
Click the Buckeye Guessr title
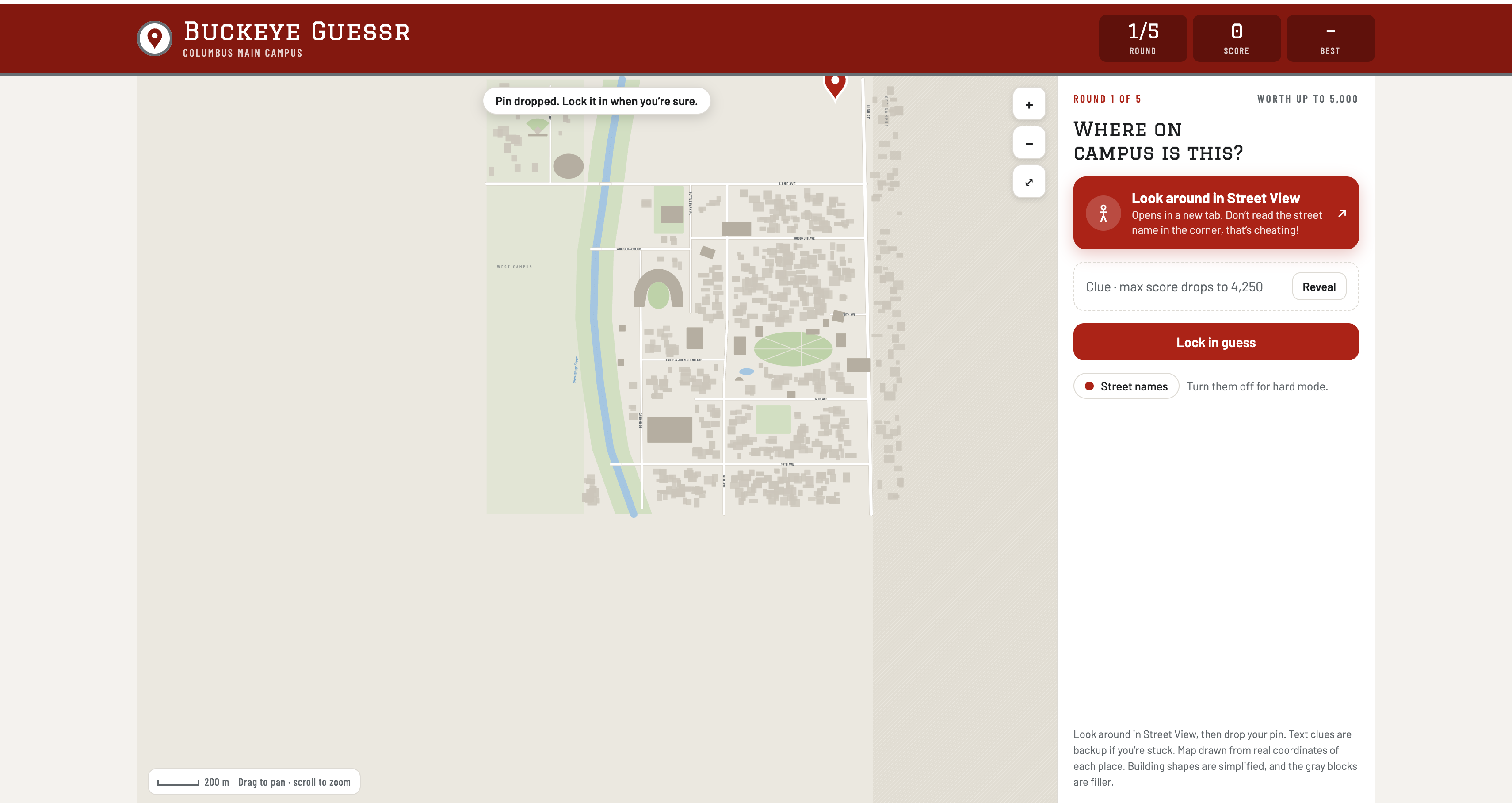(x=296, y=32)
